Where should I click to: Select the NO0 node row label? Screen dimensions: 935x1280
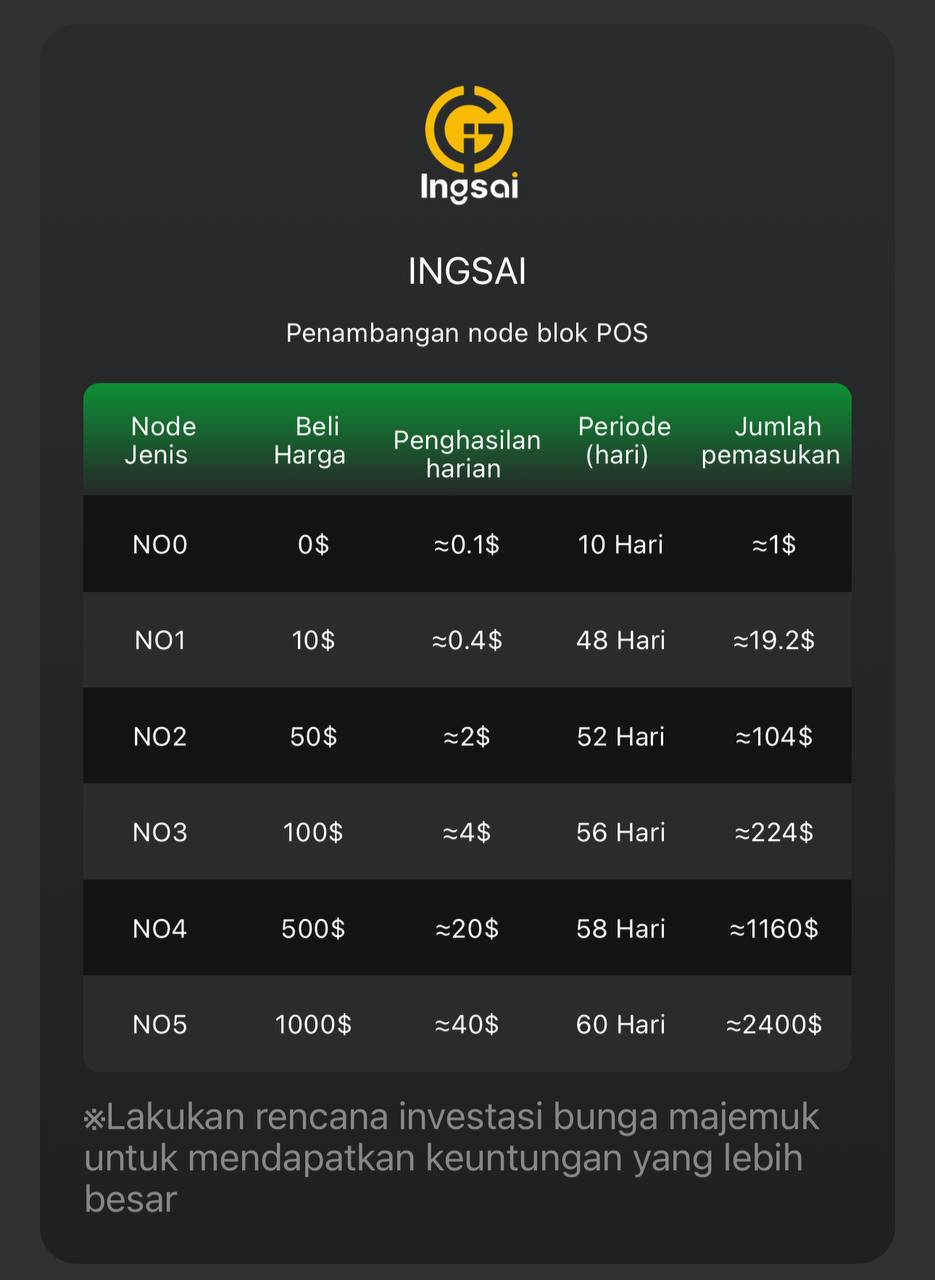click(x=160, y=545)
